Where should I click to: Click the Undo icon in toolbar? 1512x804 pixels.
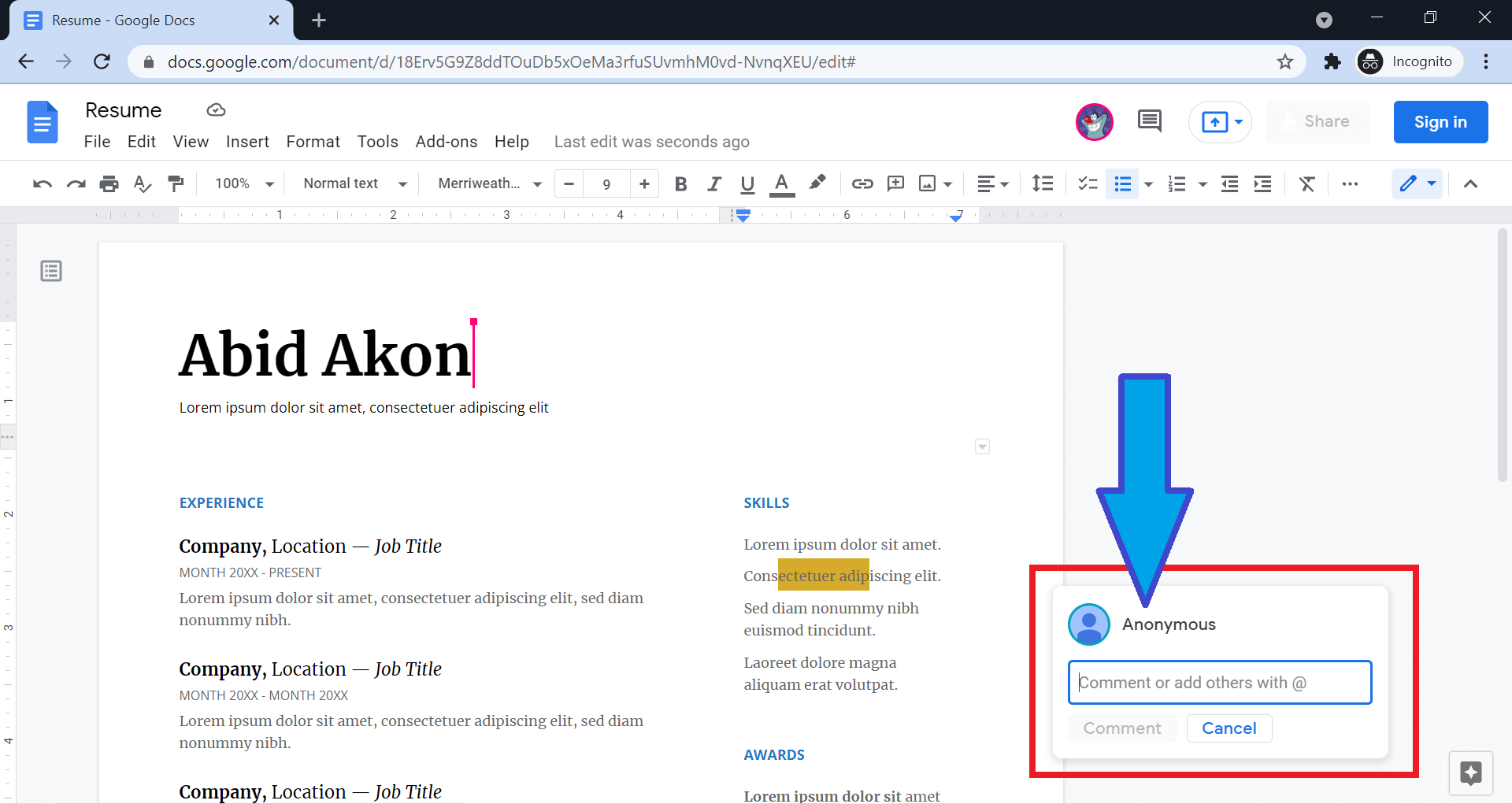click(43, 184)
